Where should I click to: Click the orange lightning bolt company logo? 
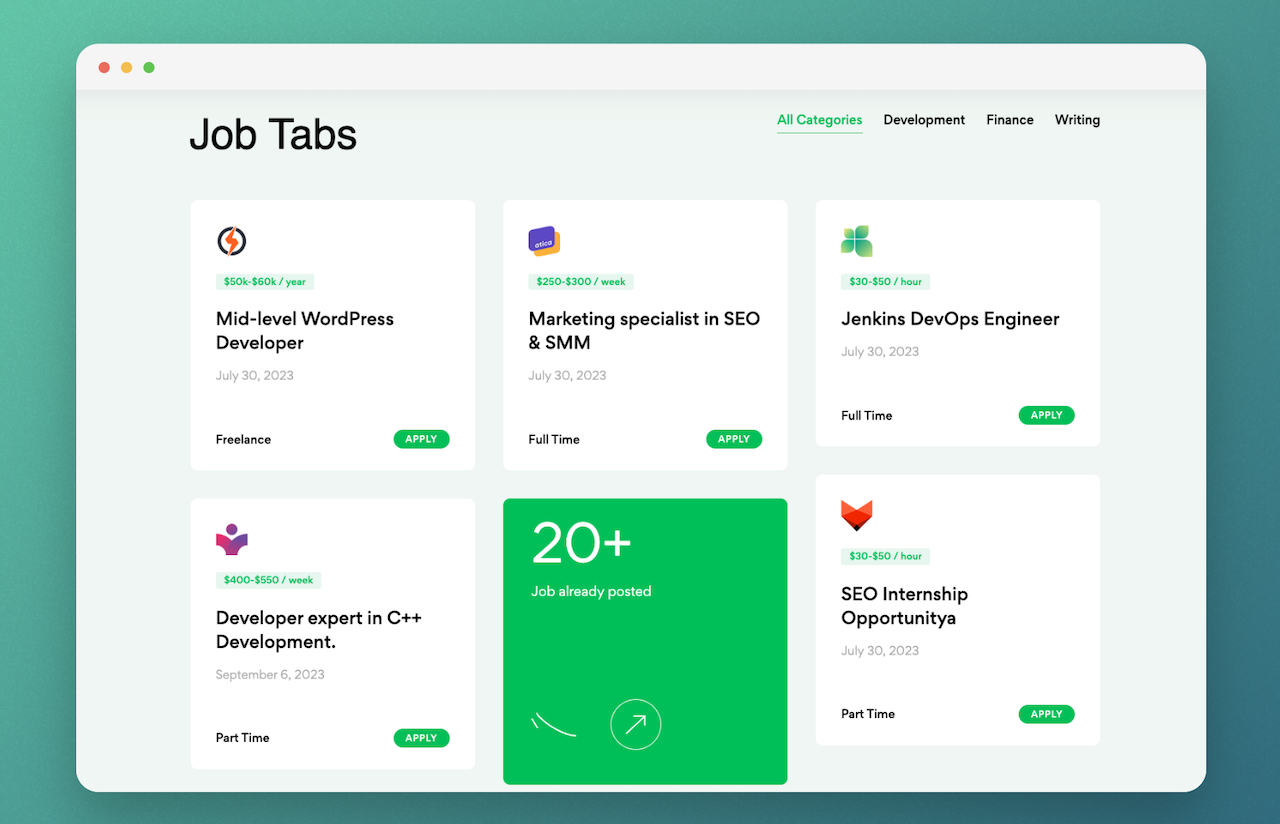[231, 241]
